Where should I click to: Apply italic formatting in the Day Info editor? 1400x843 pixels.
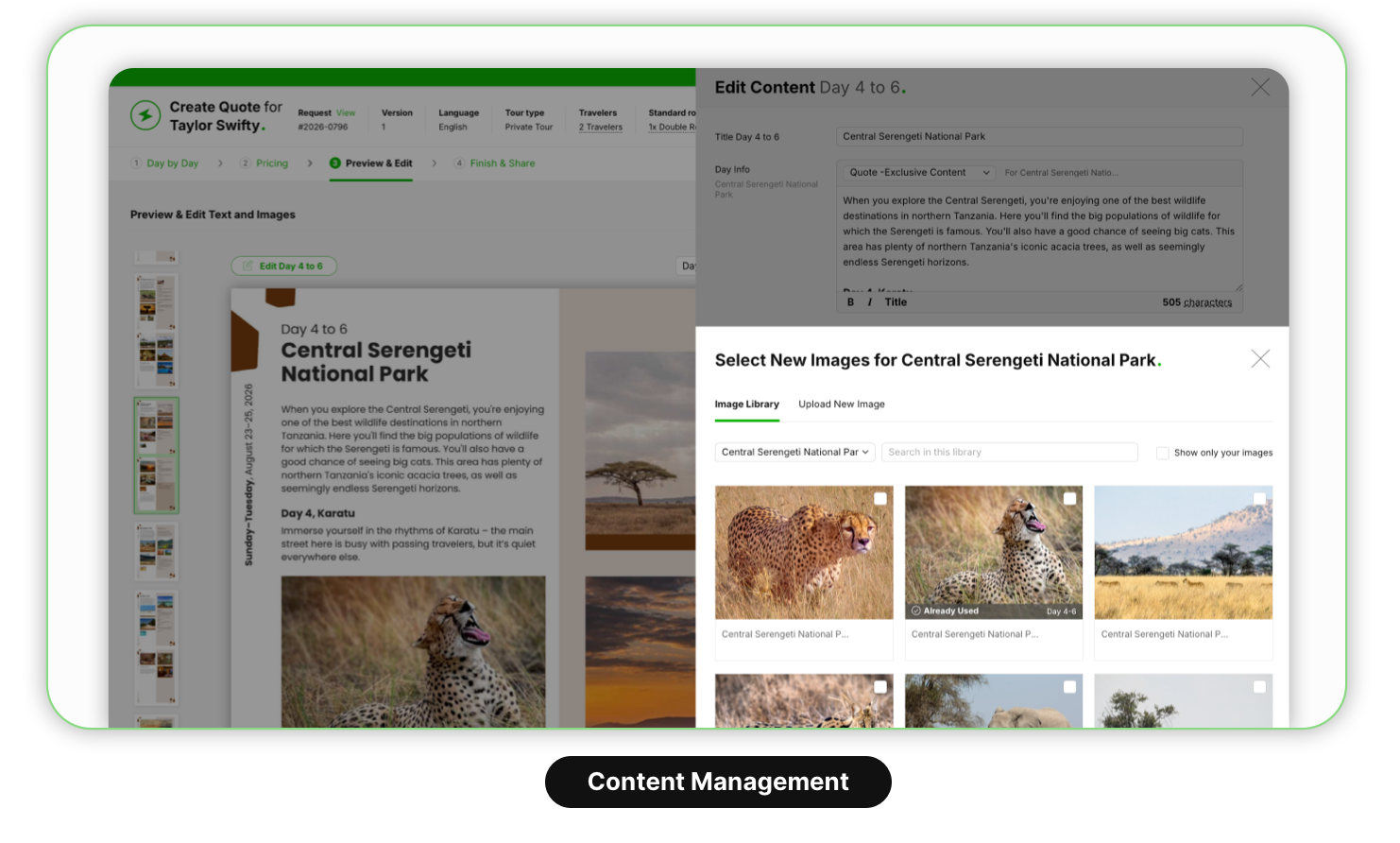(x=869, y=302)
